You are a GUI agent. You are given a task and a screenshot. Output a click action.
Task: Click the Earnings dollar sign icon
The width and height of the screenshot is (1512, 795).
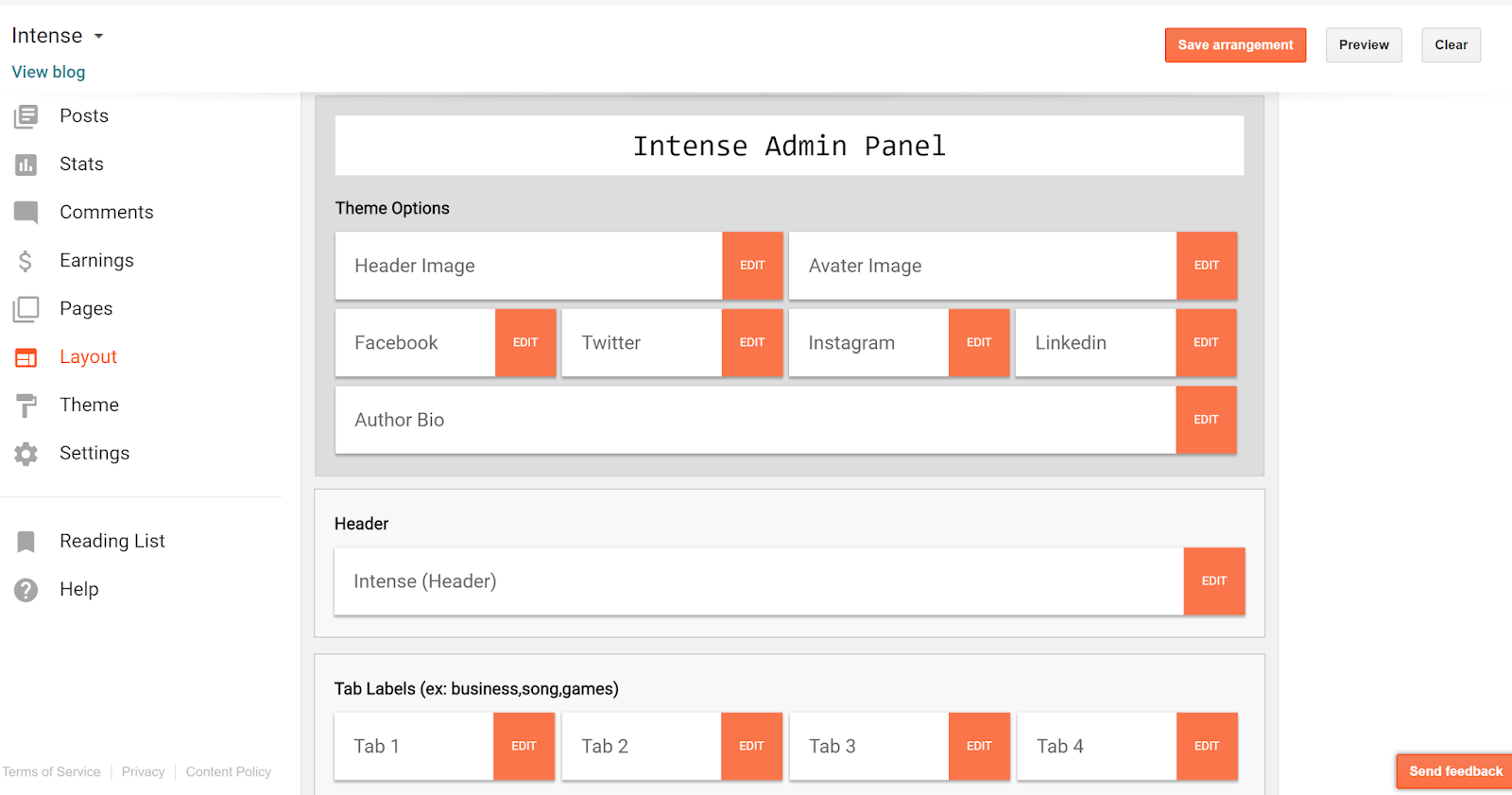point(26,261)
